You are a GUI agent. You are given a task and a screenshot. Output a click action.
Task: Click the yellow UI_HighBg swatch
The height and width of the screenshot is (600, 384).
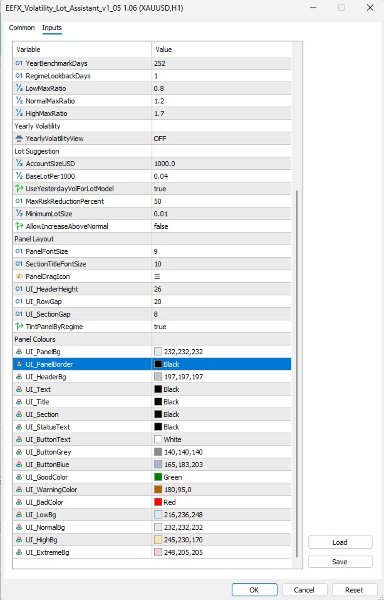158,540
